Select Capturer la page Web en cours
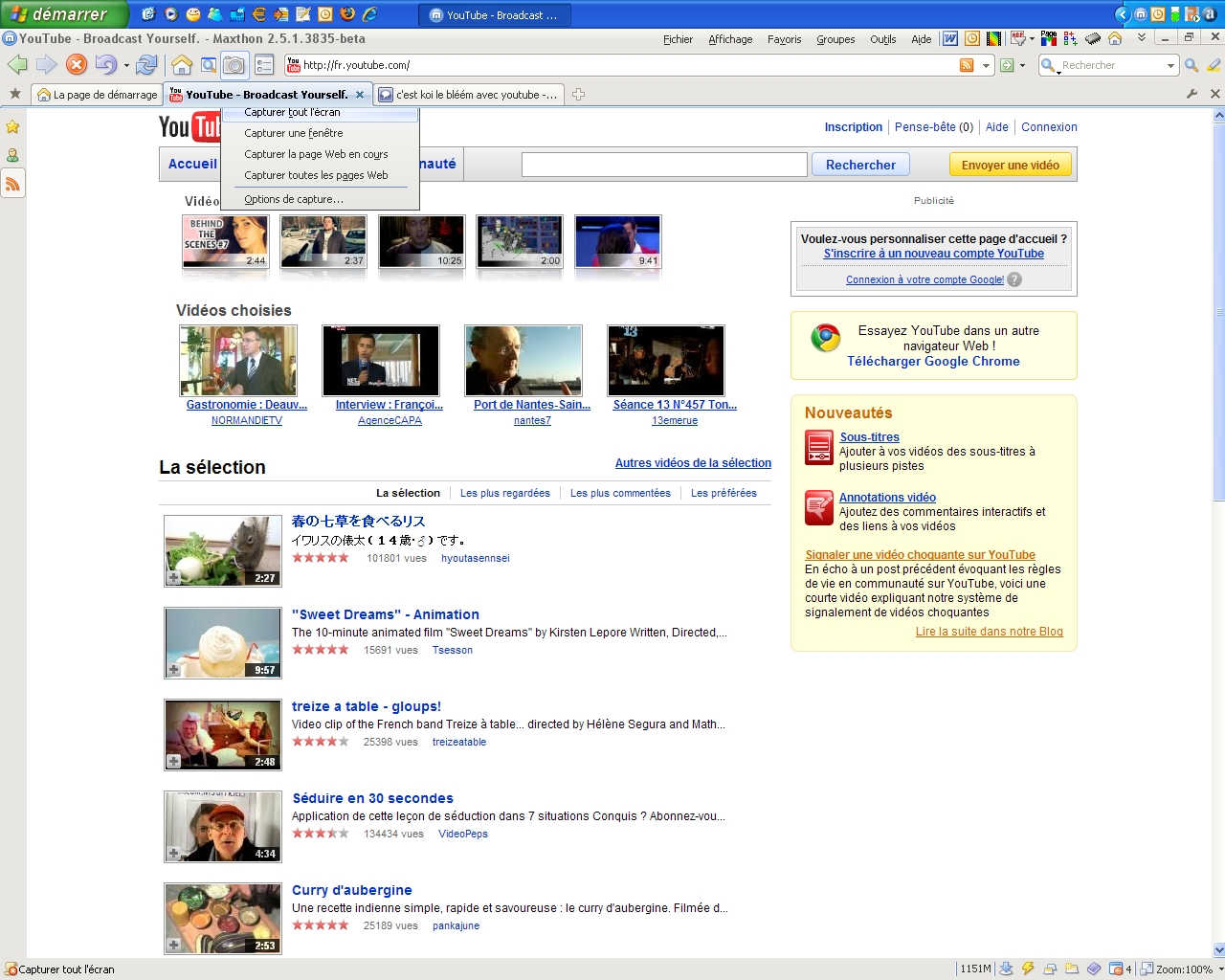This screenshot has height=980, width=1225. [320, 154]
